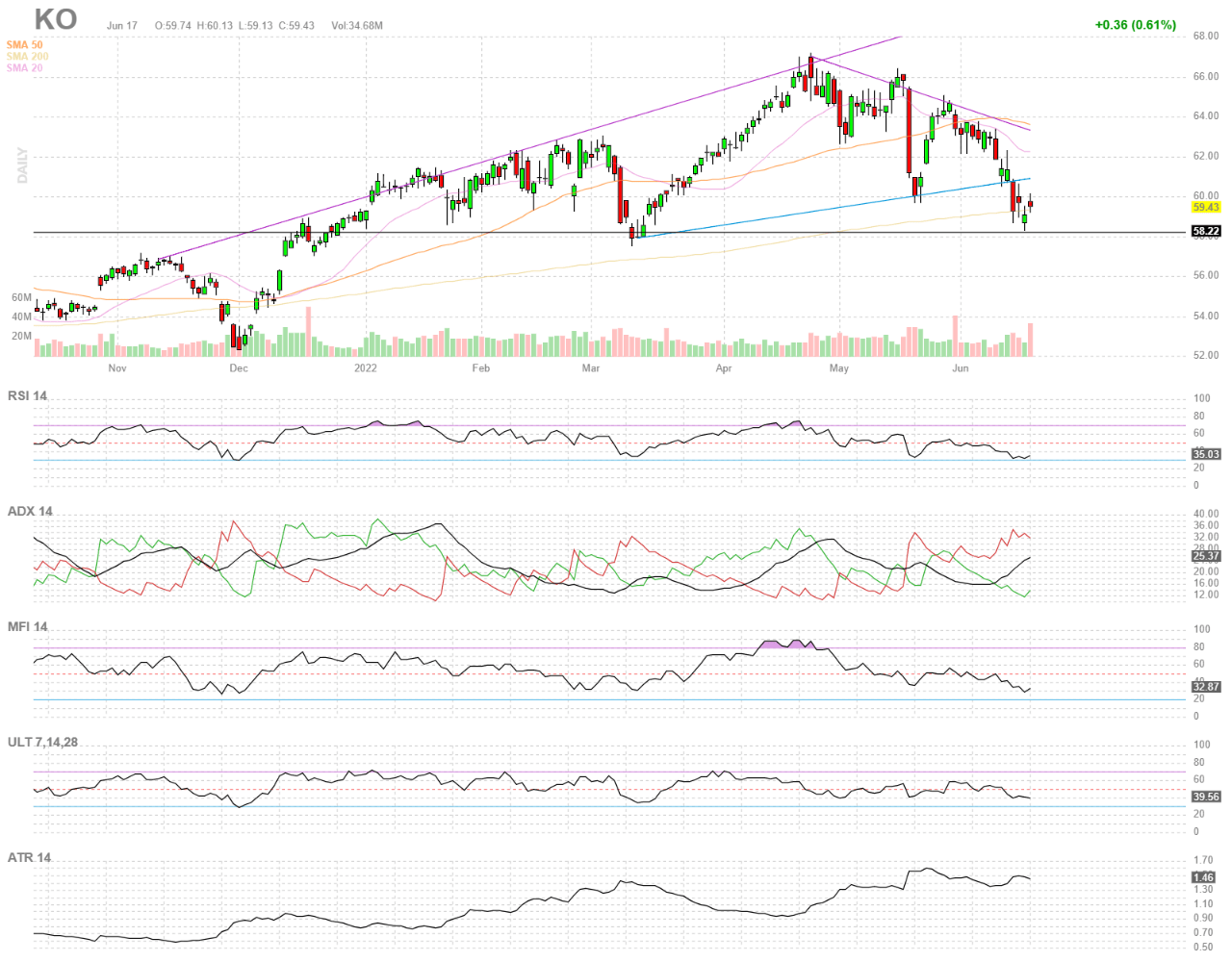Click the RSI current value 35.03
The image size is (1232, 962).
coord(1206,454)
